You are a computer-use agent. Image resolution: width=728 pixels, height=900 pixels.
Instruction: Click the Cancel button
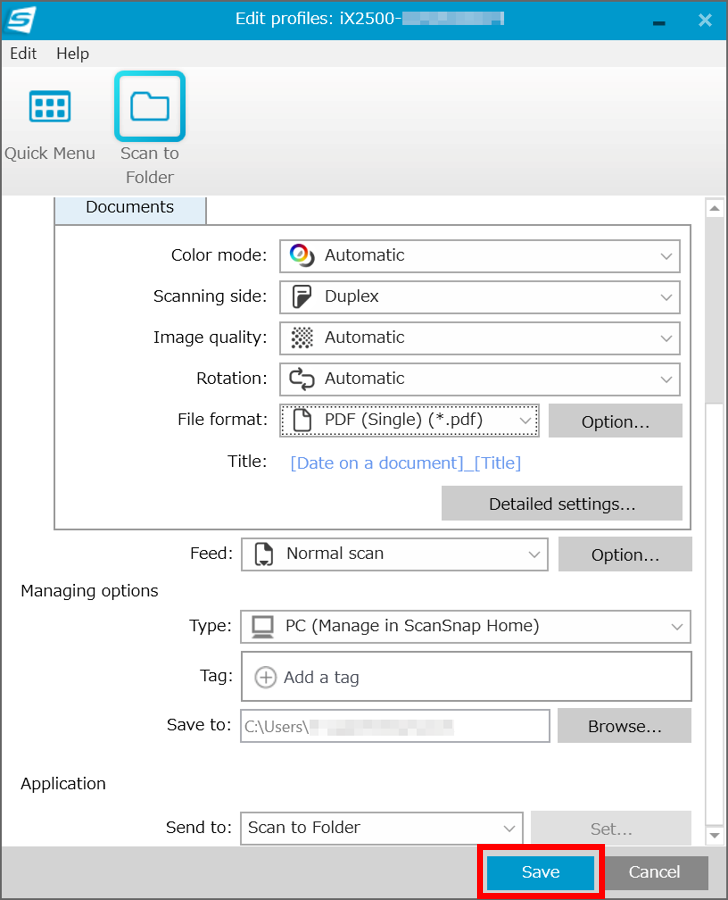[x=655, y=872]
